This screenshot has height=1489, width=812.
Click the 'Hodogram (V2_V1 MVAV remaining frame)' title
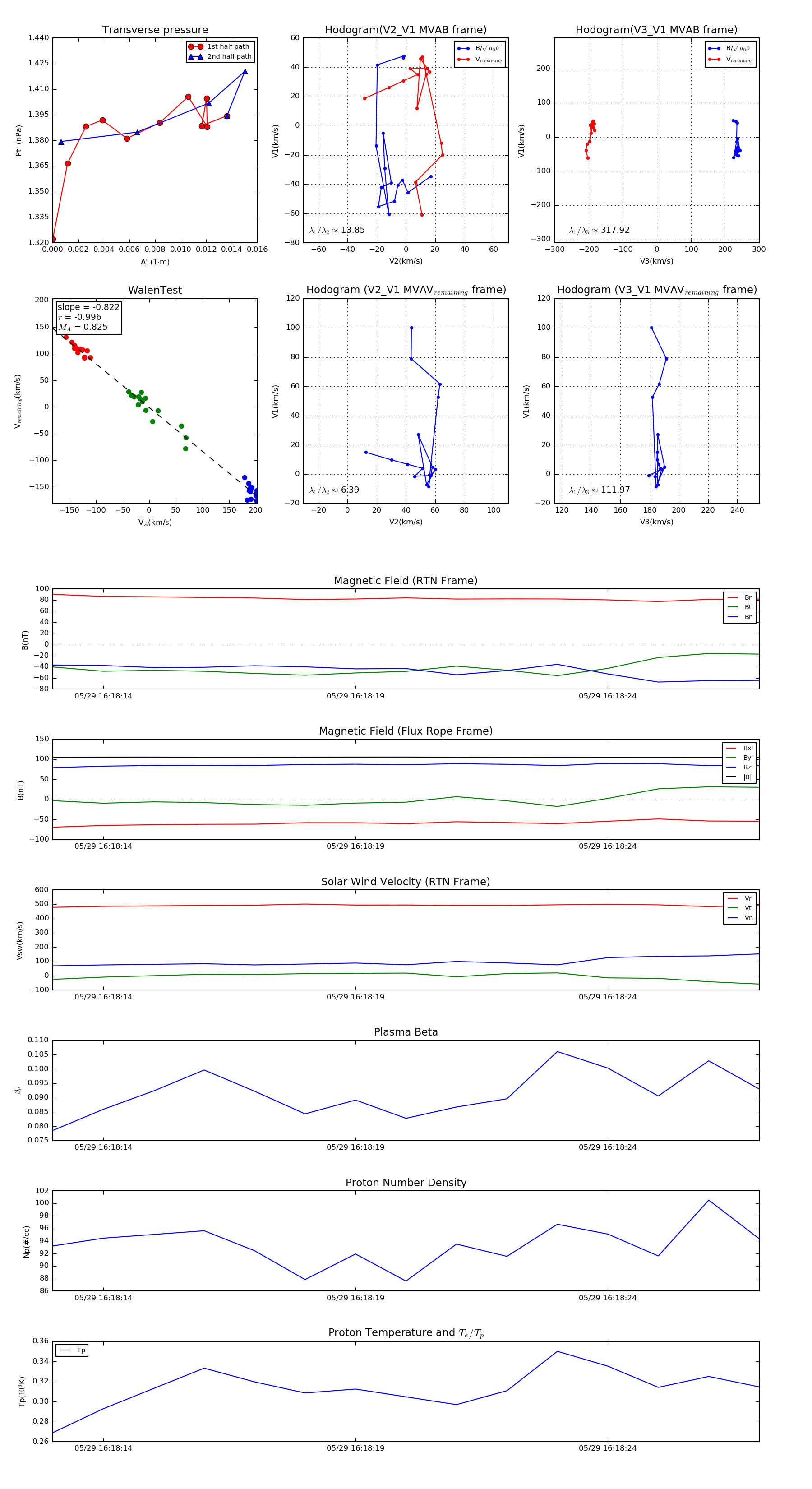pyautogui.click(x=406, y=290)
